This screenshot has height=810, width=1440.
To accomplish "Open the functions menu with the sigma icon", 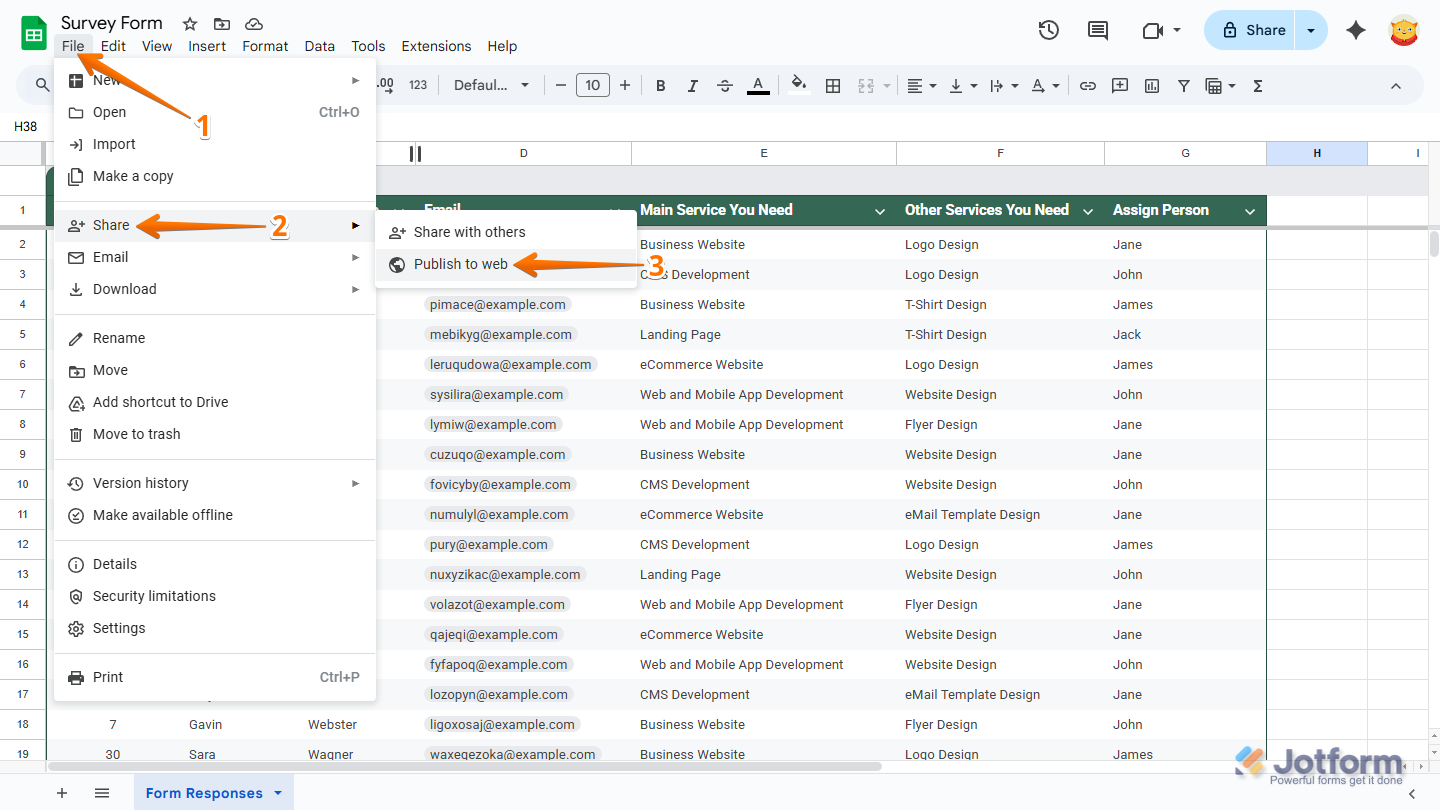I will coord(1256,85).
